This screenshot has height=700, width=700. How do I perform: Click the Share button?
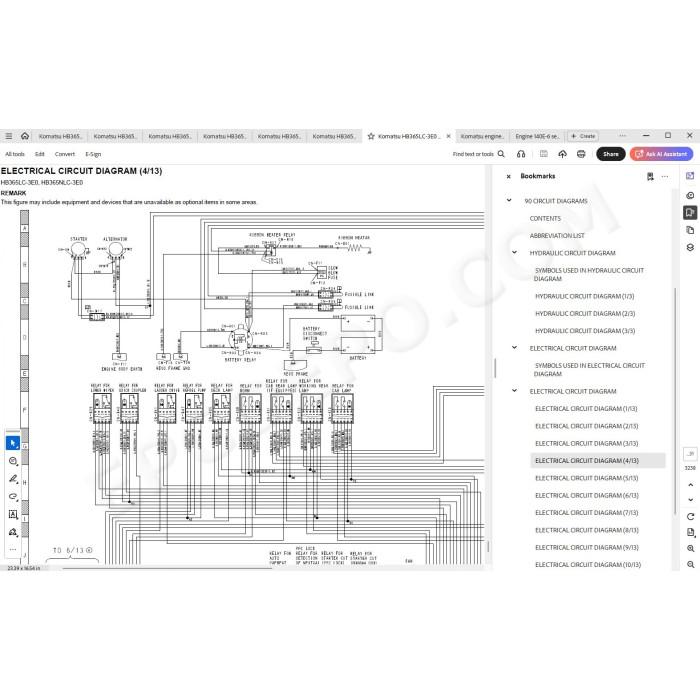click(x=611, y=154)
